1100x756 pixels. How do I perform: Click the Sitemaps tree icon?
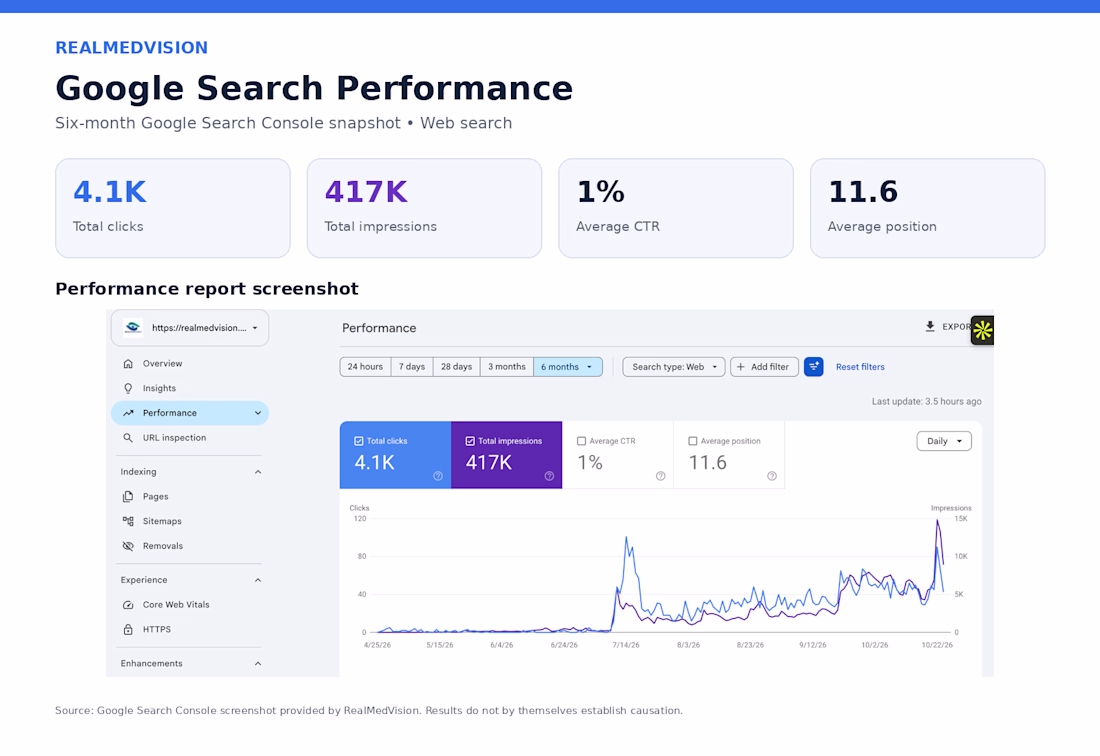[128, 521]
